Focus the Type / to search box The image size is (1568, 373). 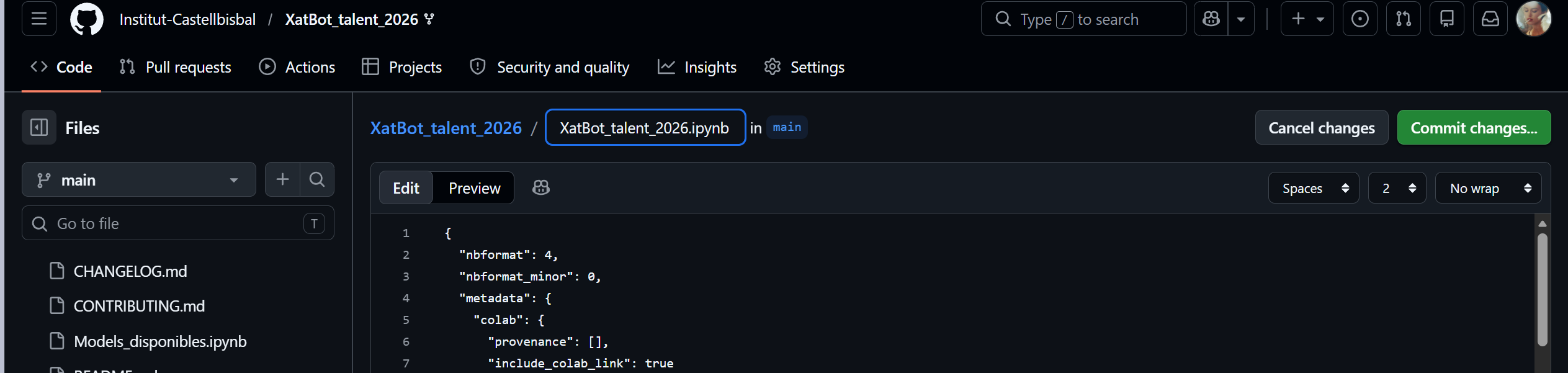pos(1083,19)
